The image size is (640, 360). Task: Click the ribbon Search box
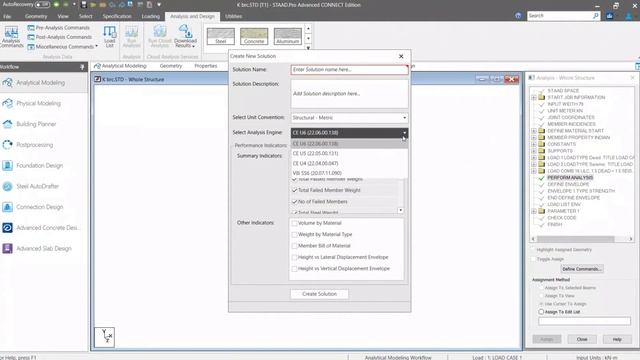point(563,16)
